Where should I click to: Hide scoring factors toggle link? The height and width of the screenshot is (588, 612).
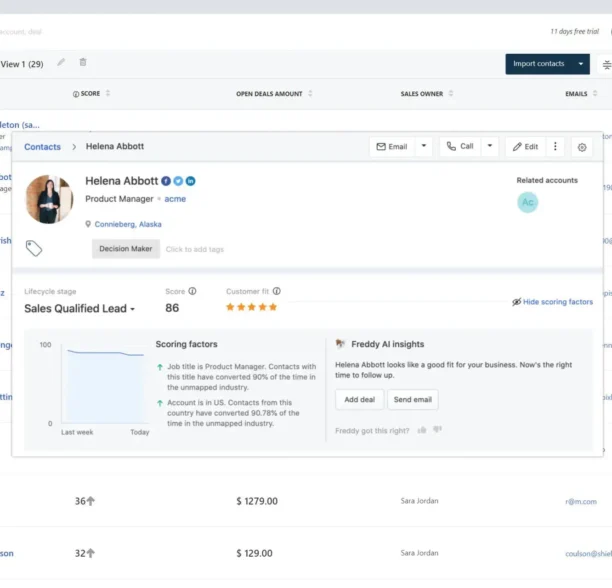(553, 302)
